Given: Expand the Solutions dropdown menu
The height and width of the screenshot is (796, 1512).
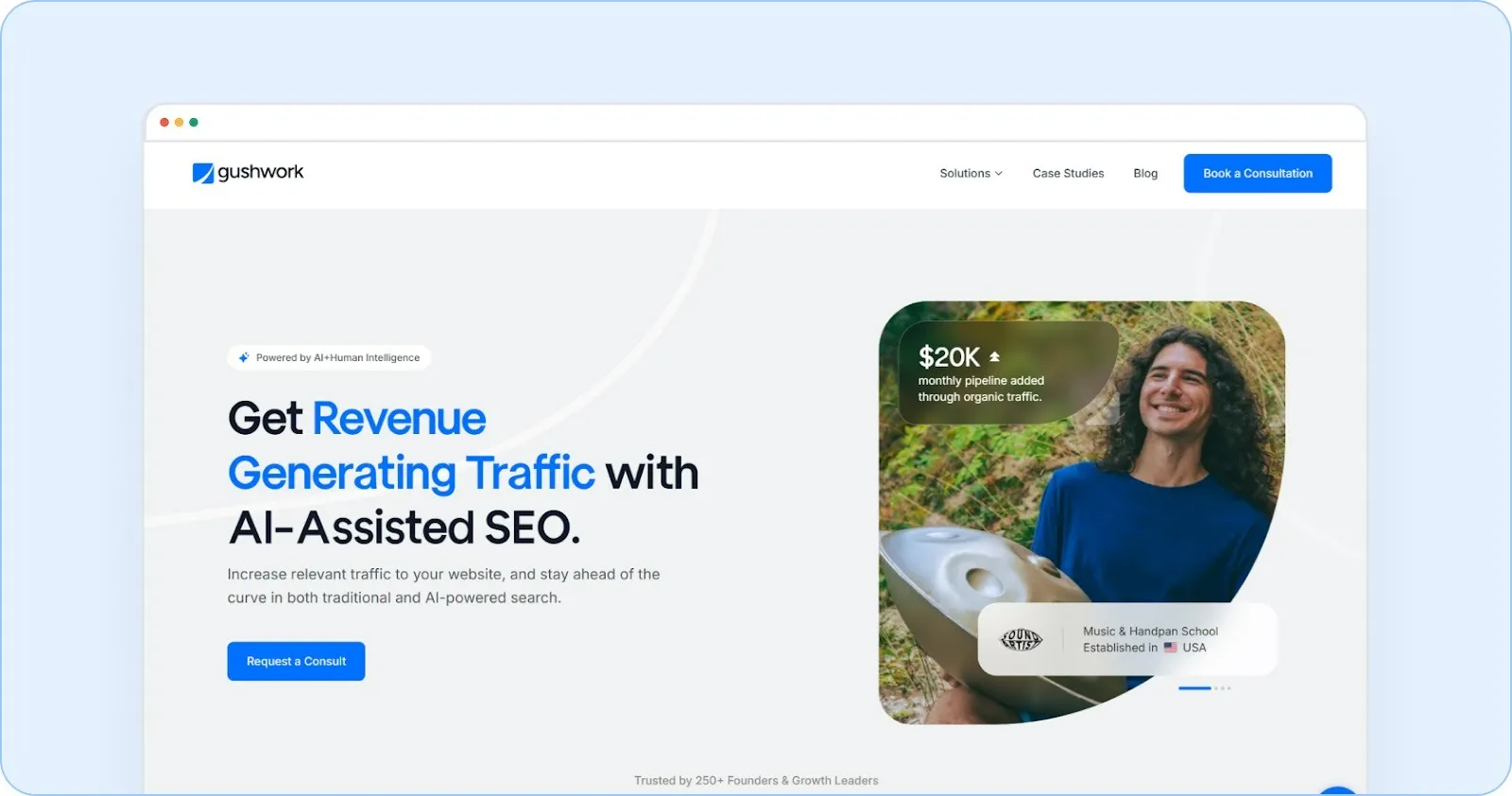Looking at the screenshot, I should pyautogui.click(x=971, y=173).
